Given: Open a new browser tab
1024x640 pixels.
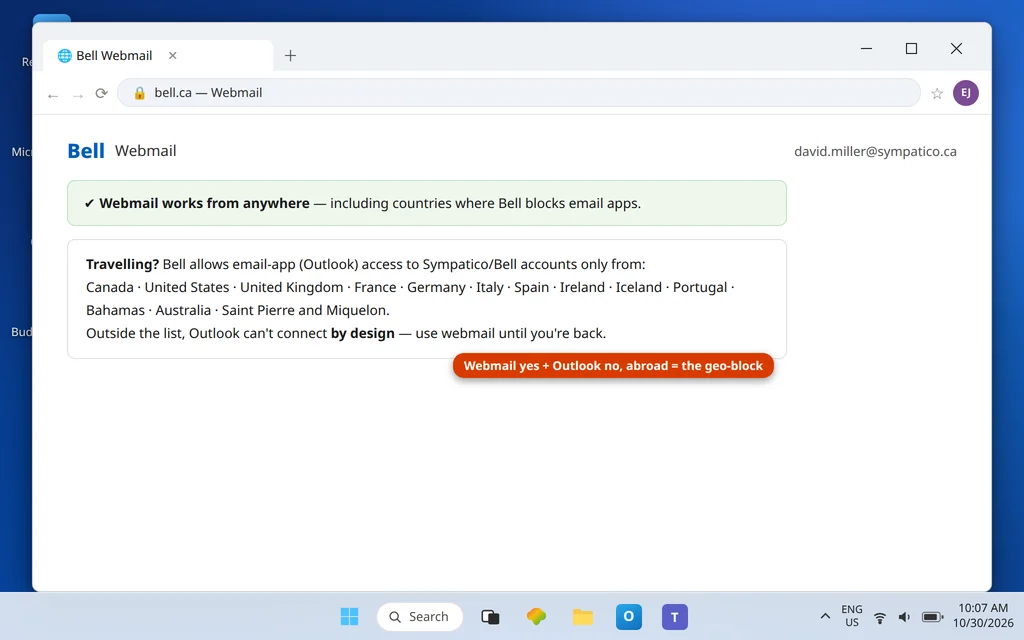Looking at the screenshot, I should pos(291,56).
